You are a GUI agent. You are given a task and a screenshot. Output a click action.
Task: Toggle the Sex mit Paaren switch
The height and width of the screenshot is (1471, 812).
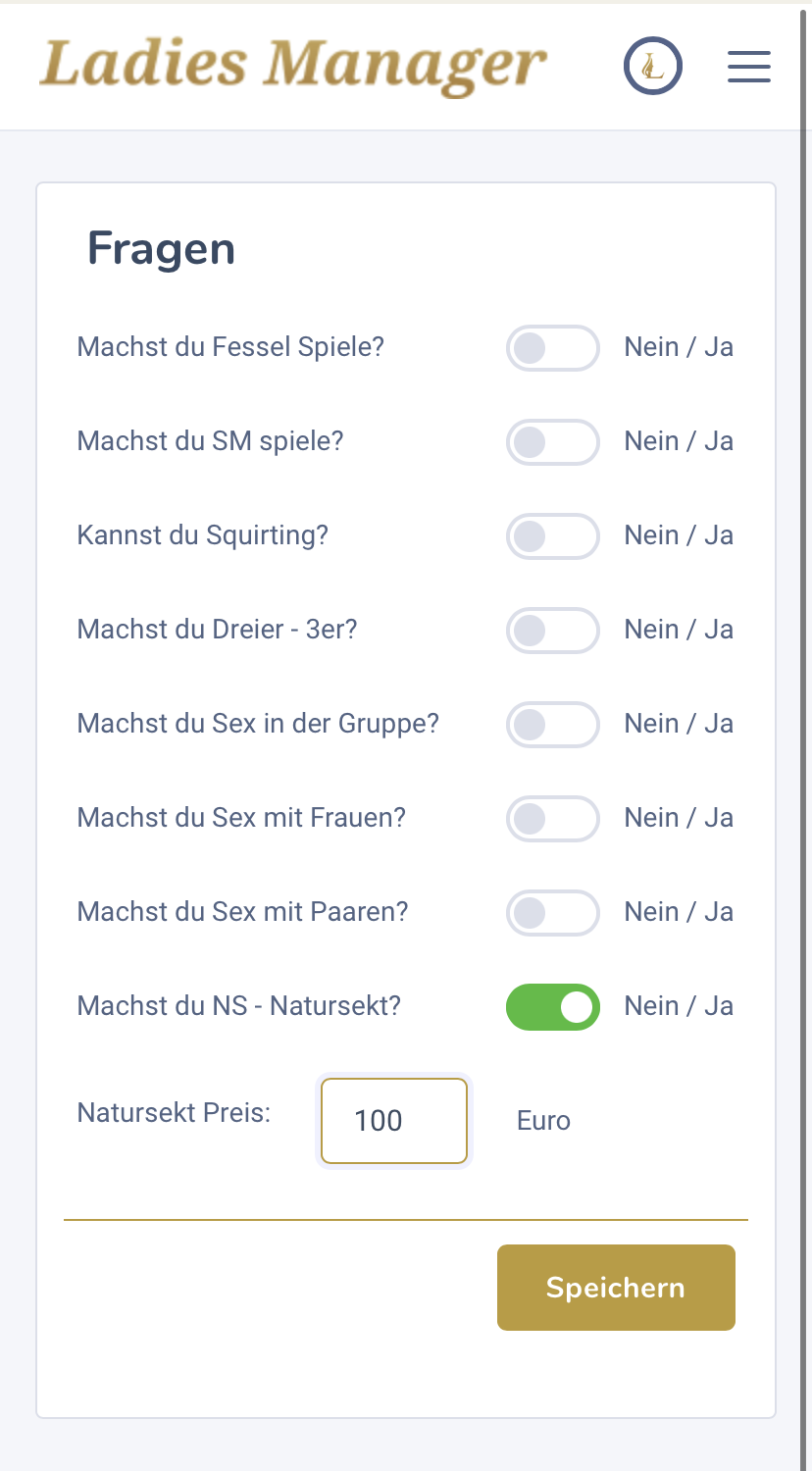click(x=552, y=913)
